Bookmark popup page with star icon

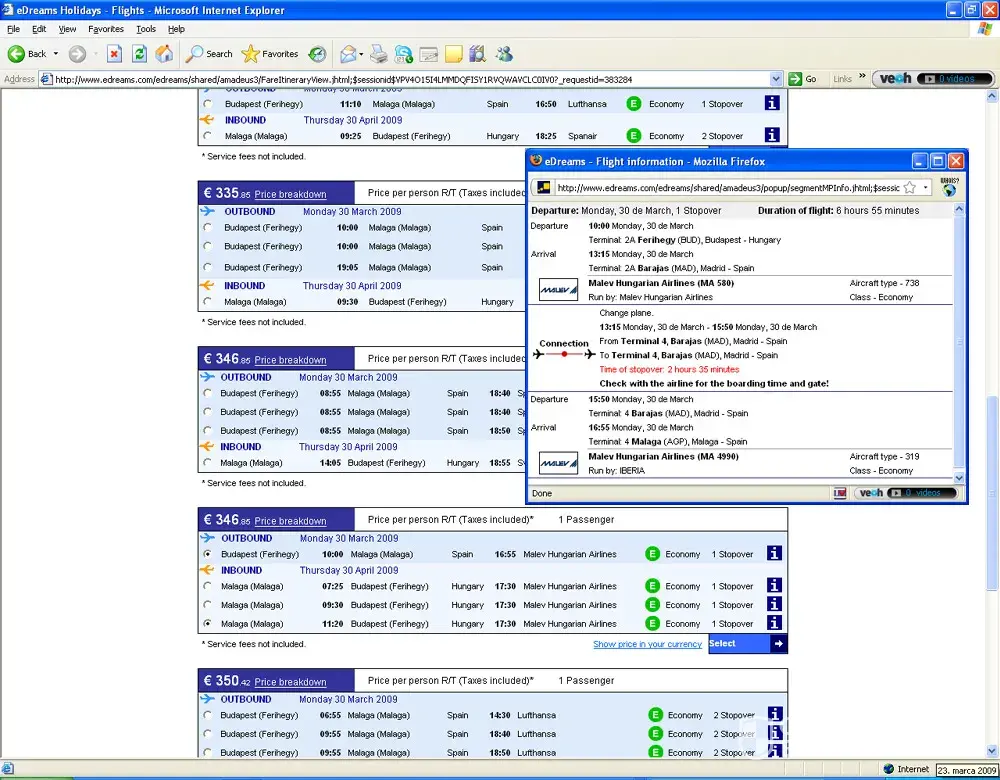910,187
